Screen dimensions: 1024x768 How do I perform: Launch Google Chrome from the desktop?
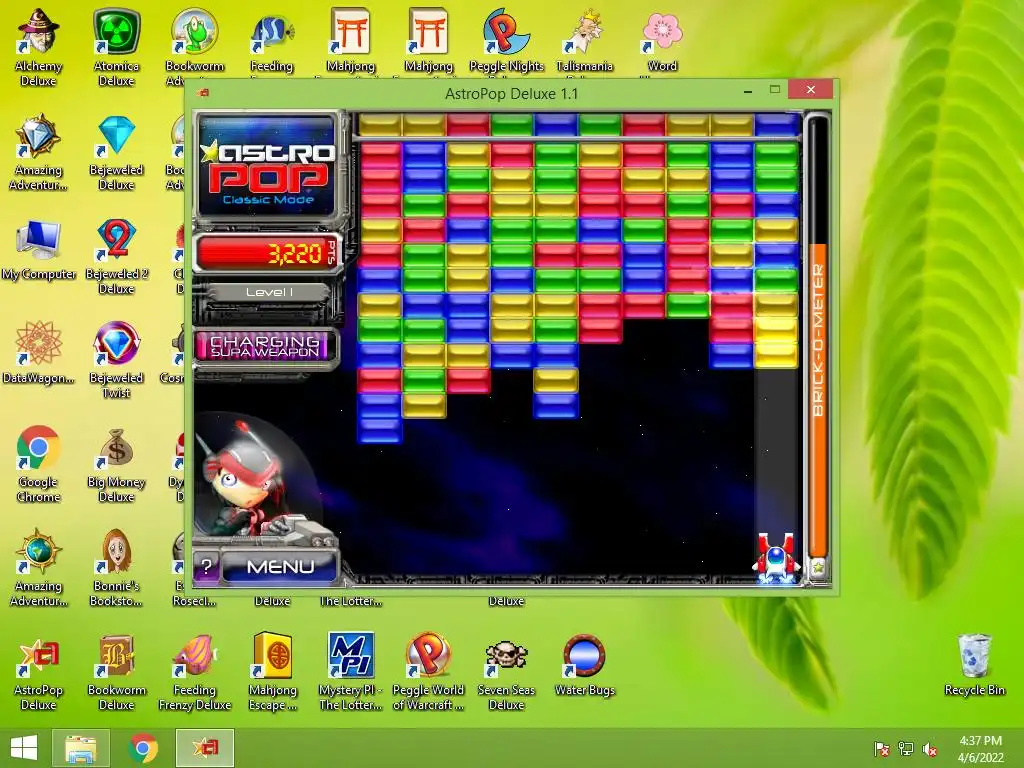click(x=38, y=464)
